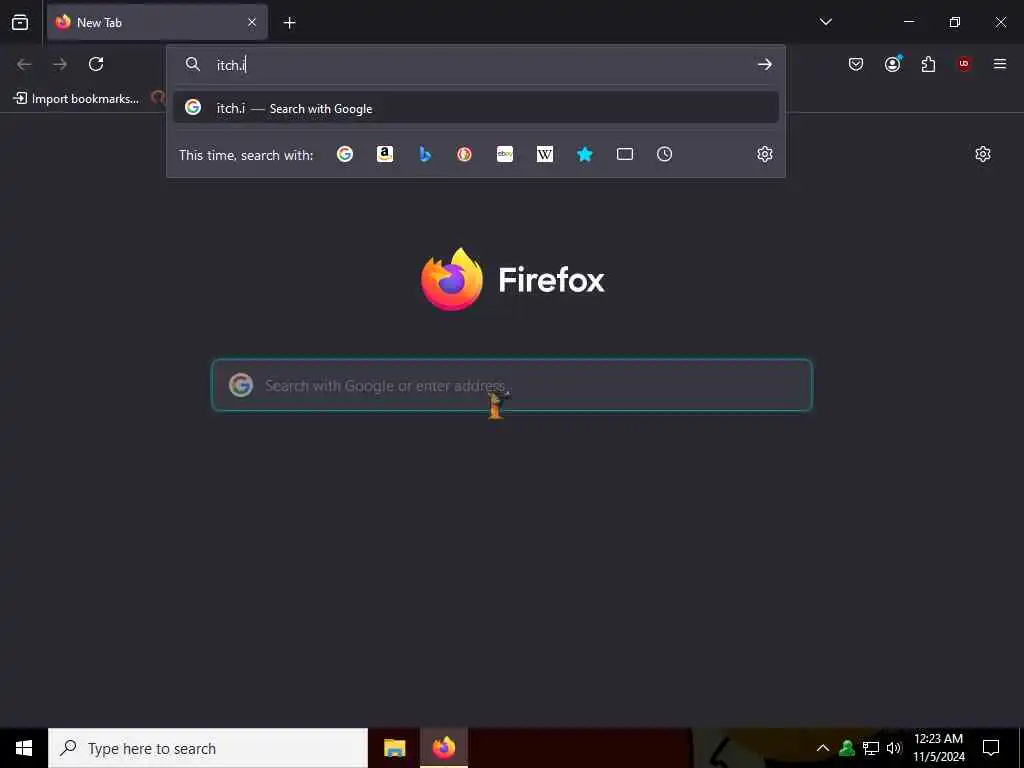Go forward one page arrow
Viewport: 1024px width, 768px height.
click(x=60, y=64)
